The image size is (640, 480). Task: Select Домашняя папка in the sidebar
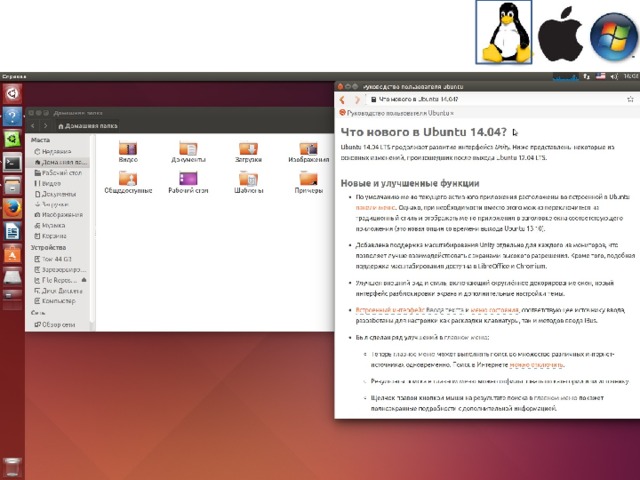(x=59, y=162)
